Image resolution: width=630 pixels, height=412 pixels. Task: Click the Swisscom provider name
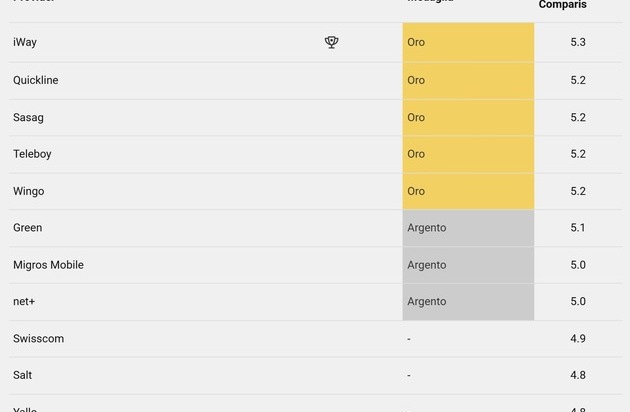pos(38,338)
